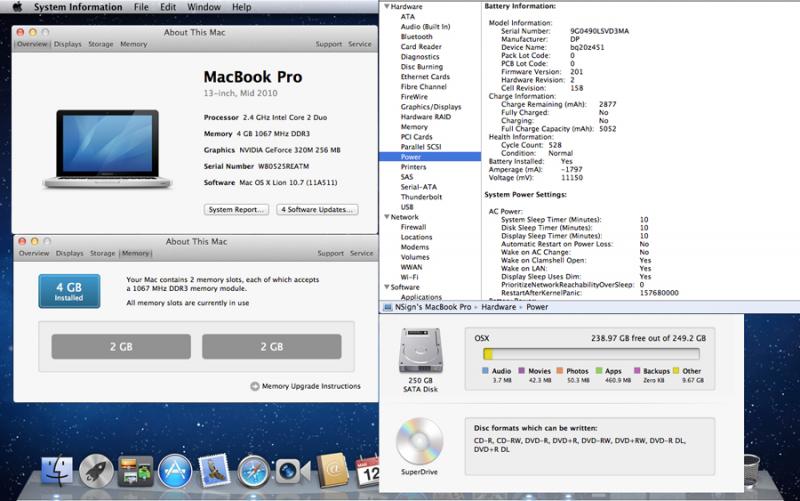
Task: Open FaceTime camera icon in Dock
Action: click(293, 471)
